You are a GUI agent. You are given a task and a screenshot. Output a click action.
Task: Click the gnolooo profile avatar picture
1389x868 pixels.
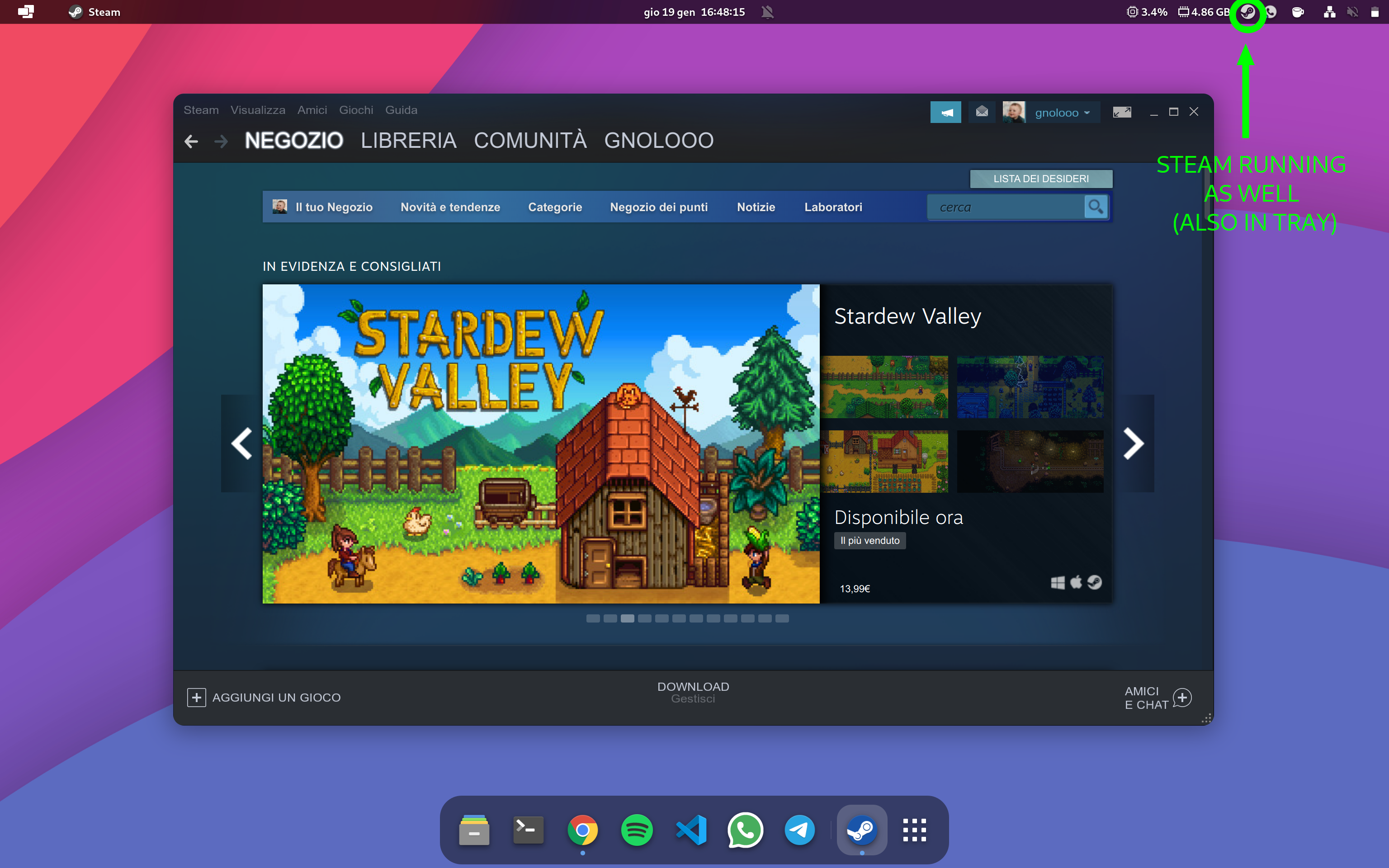tap(1014, 112)
